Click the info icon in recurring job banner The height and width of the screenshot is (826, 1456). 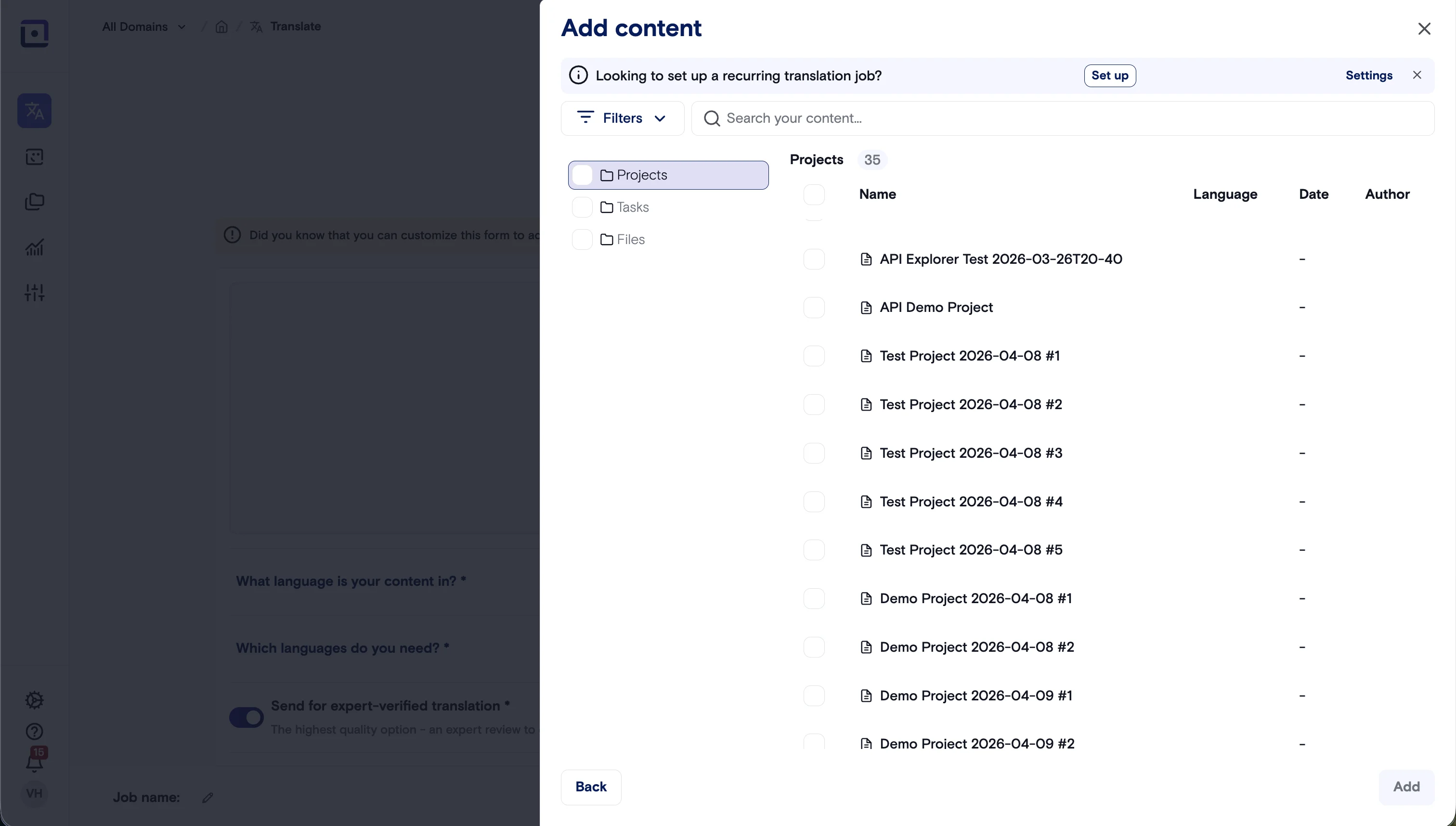(578, 76)
